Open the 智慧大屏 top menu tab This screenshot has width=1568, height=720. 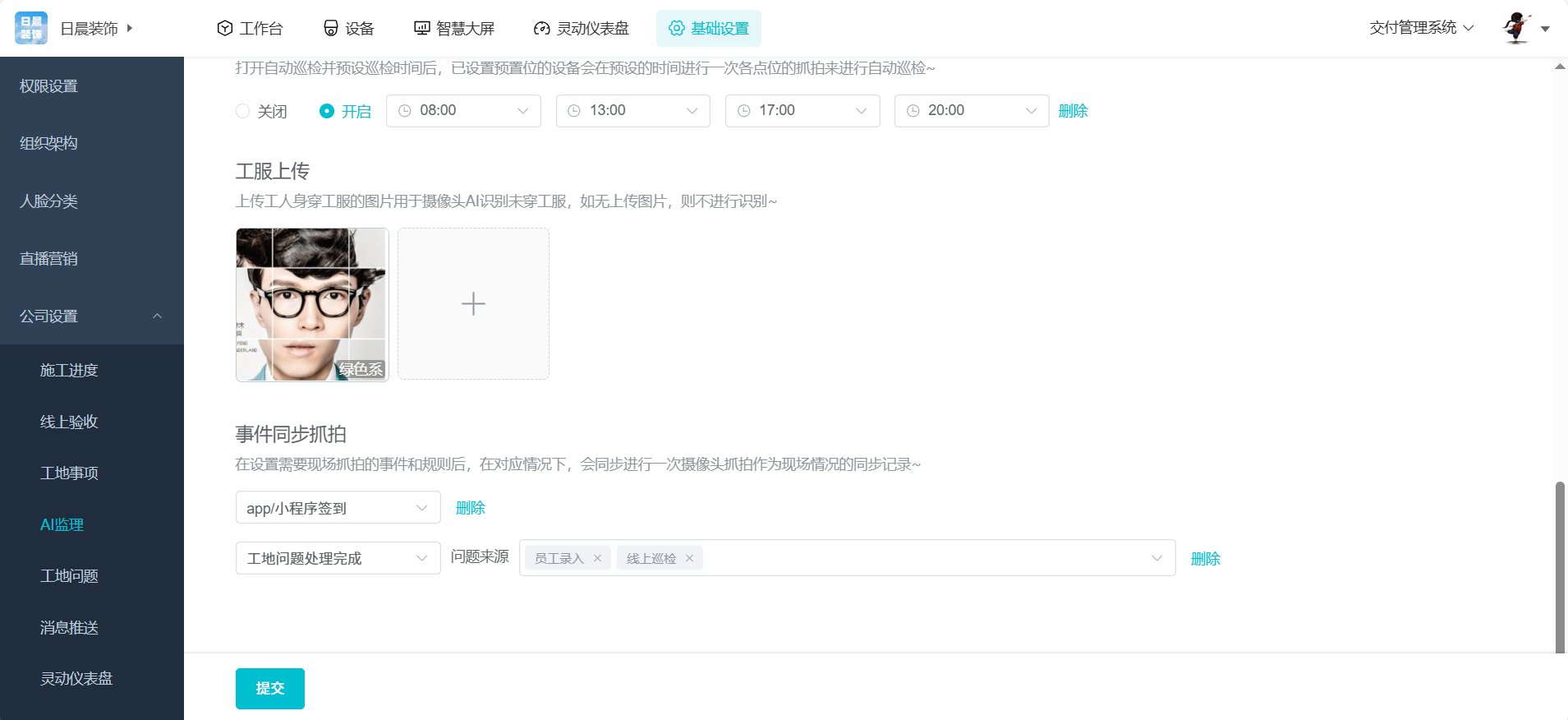click(x=454, y=29)
